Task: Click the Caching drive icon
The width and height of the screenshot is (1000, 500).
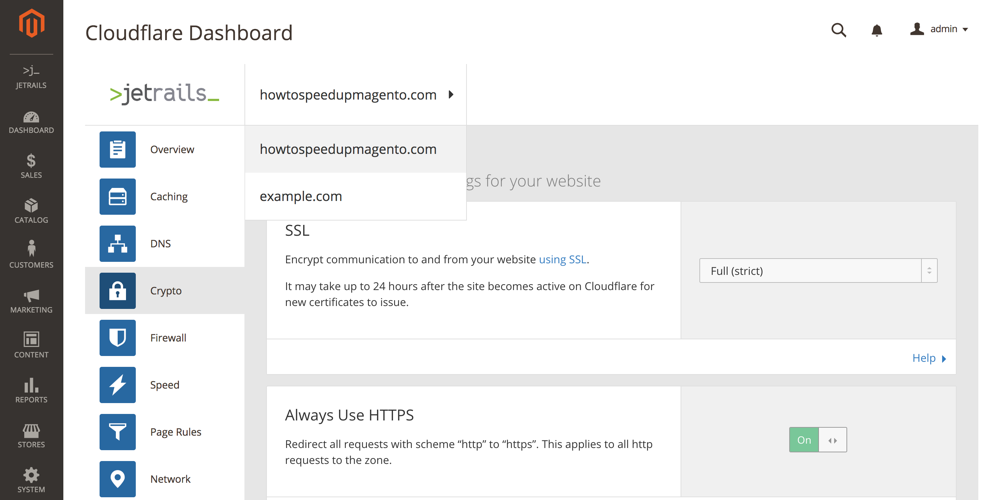Action: click(x=117, y=196)
